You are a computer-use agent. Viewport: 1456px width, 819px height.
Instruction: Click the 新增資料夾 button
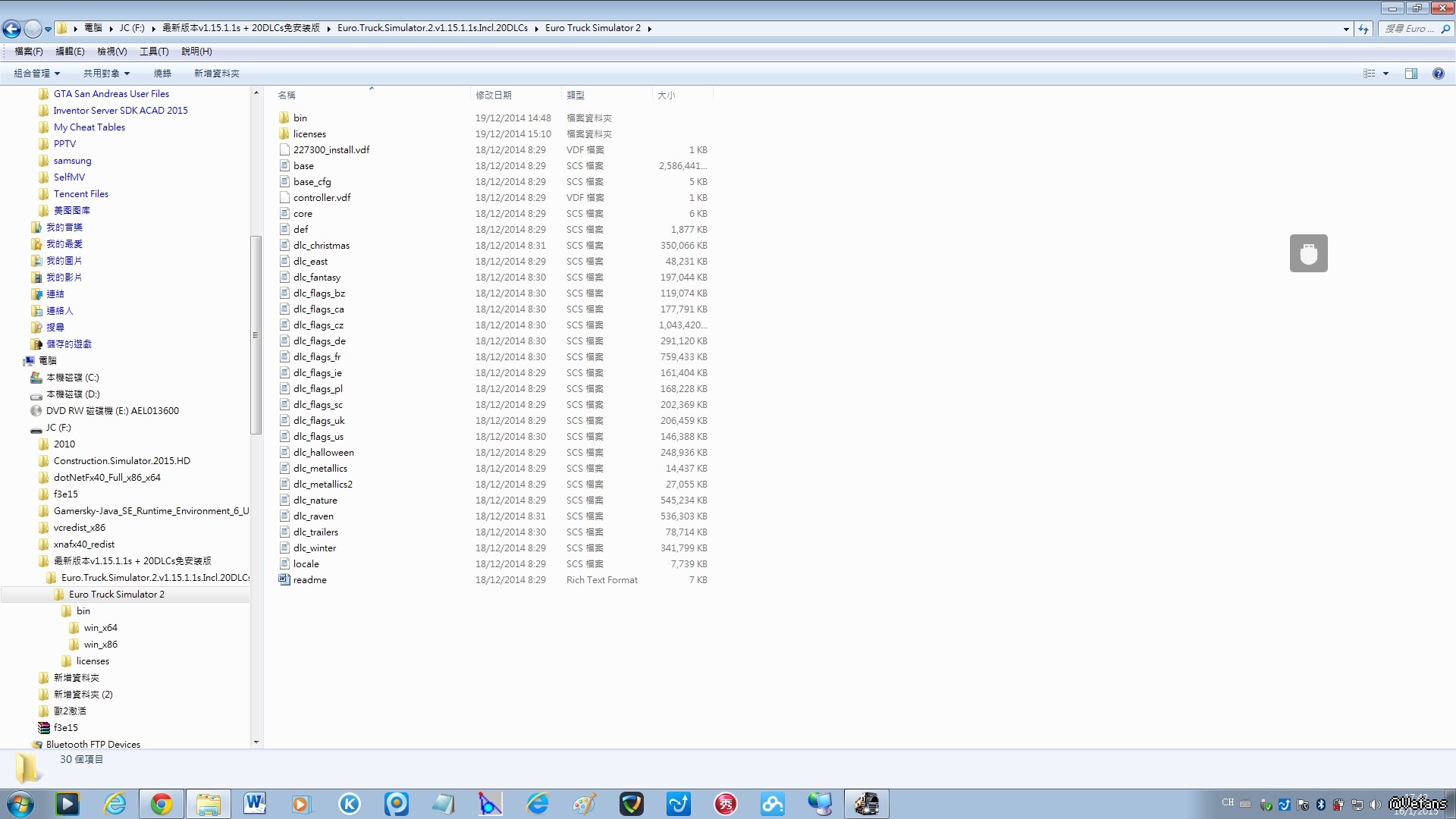pyautogui.click(x=216, y=74)
